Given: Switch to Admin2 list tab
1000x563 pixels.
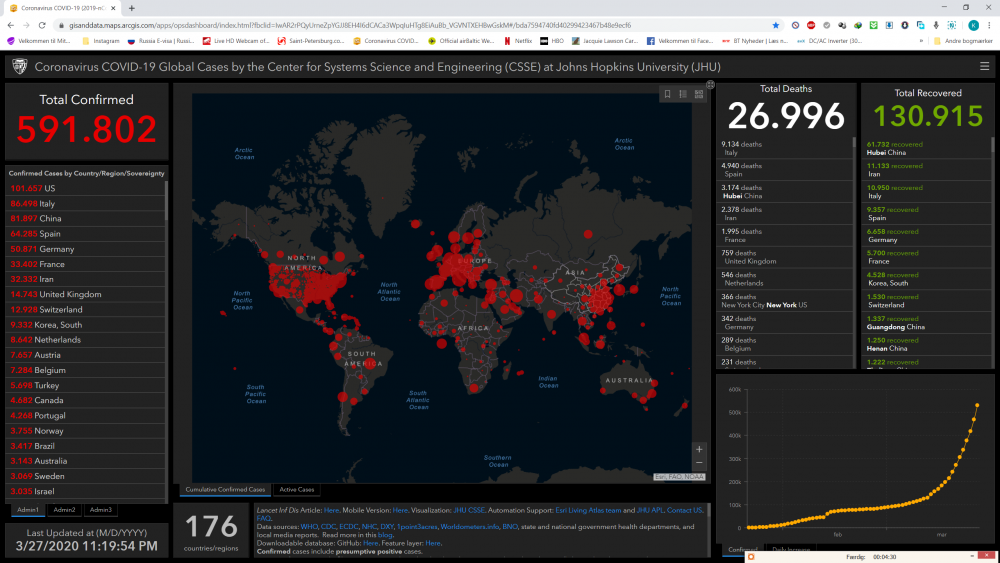Looking at the screenshot, I should point(64,510).
